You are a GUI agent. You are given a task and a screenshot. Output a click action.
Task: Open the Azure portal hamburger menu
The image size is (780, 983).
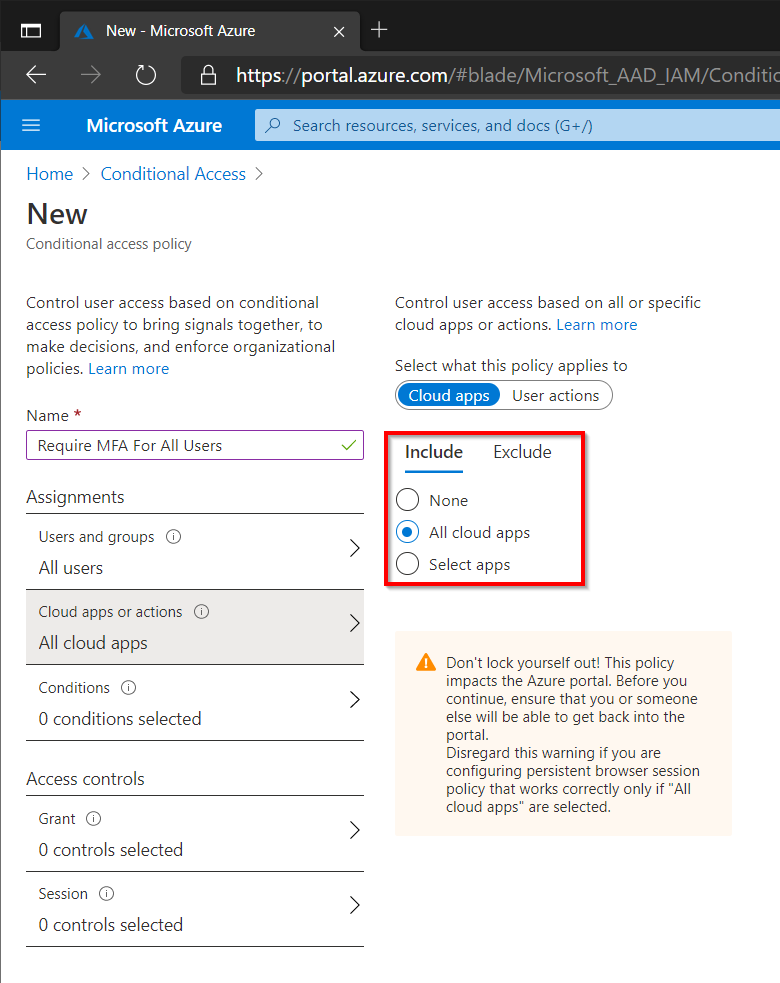tap(31, 125)
